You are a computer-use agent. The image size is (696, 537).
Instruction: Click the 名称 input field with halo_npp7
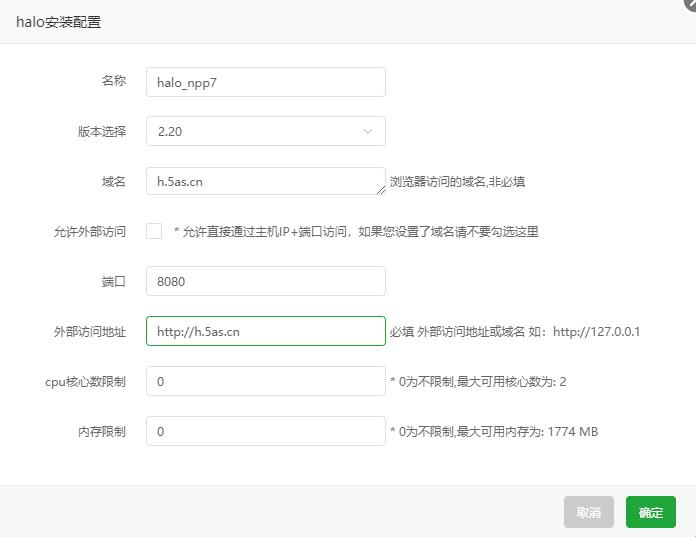coord(265,82)
